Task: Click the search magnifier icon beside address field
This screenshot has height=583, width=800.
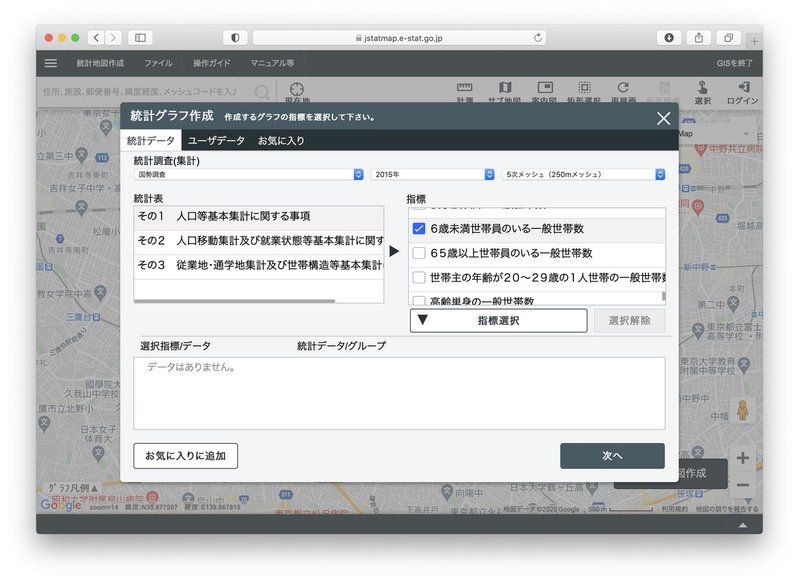Action: coord(263,92)
